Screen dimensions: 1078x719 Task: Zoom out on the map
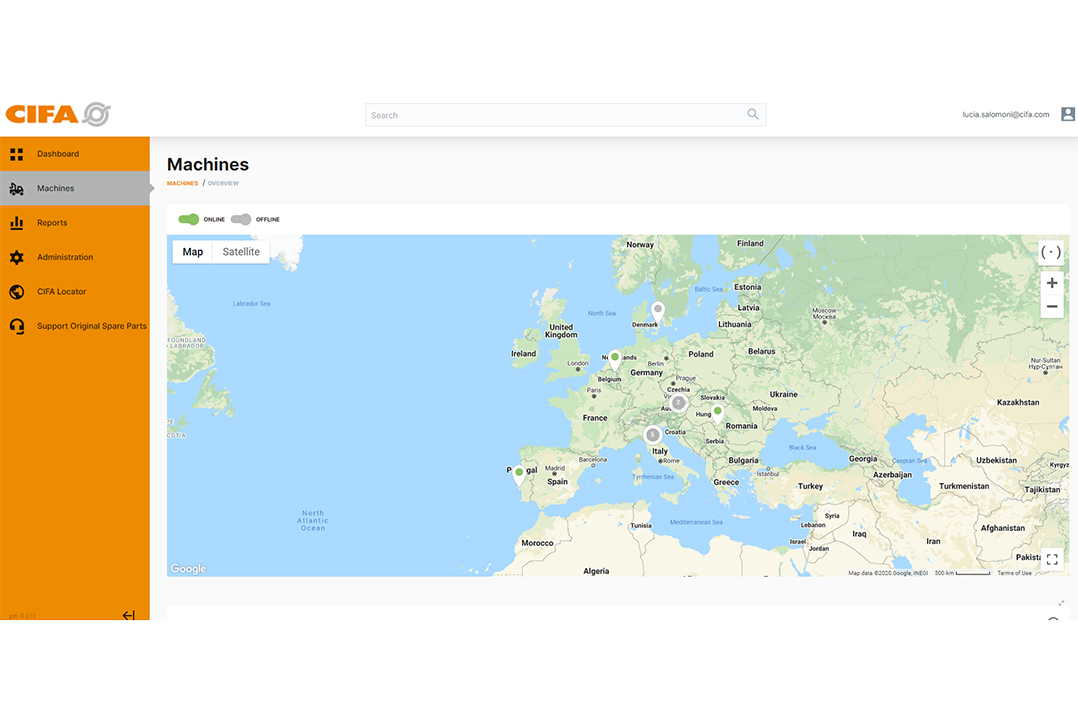[1051, 307]
